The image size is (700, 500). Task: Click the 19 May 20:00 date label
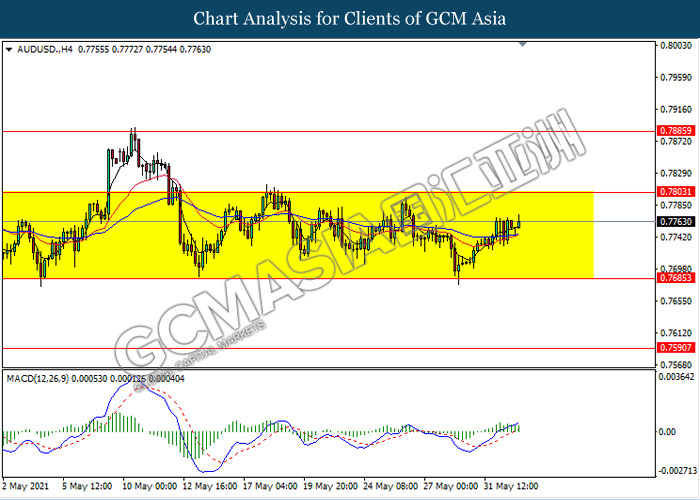coord(330,486)
